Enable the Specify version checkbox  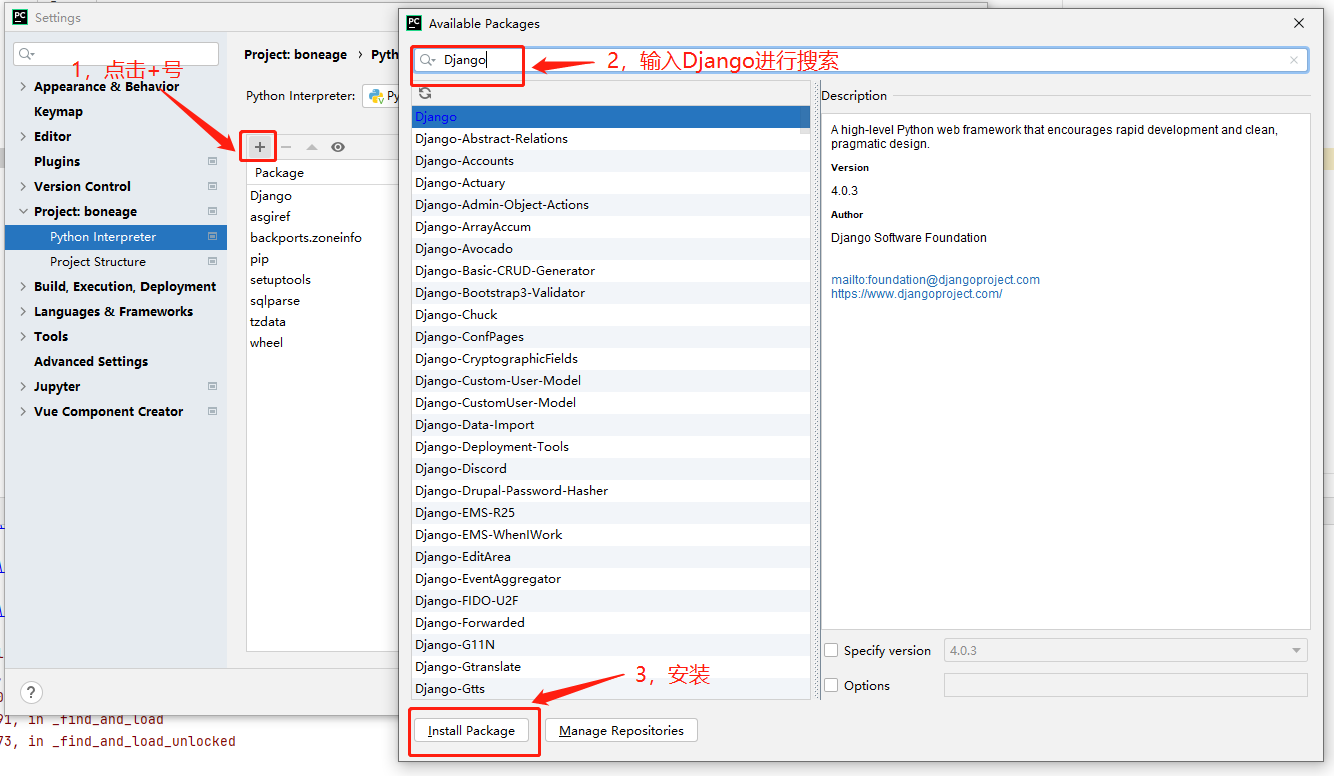831,650
